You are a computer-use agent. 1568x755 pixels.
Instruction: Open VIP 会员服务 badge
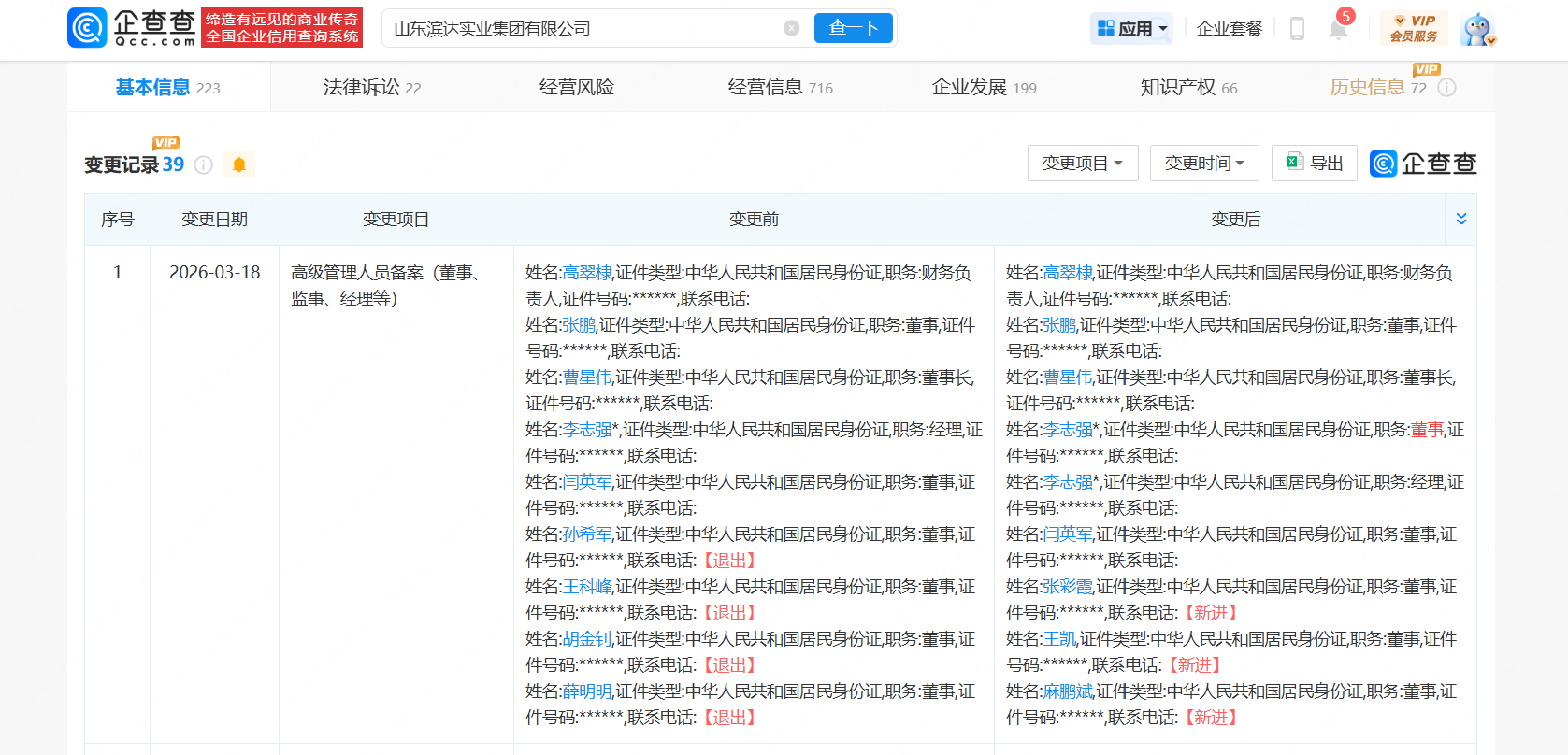(1413, 28)
